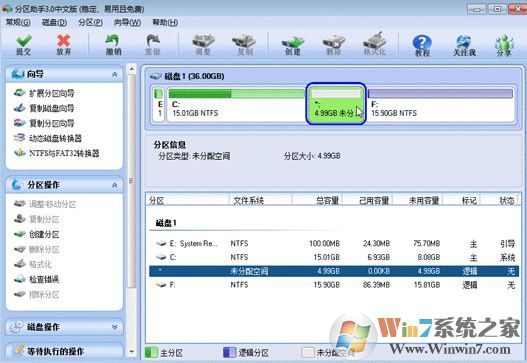Screen dimensions: 527x363
Task: Collapse the 向导 panel chevron
Action: [115, 74]
